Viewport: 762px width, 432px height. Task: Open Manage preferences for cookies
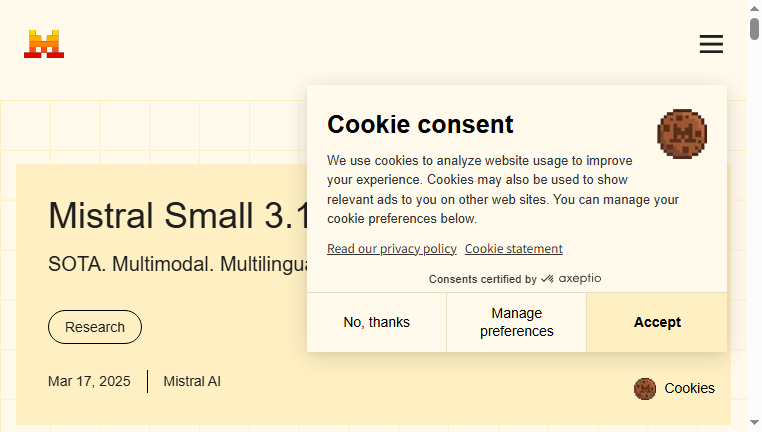[517, 322]
